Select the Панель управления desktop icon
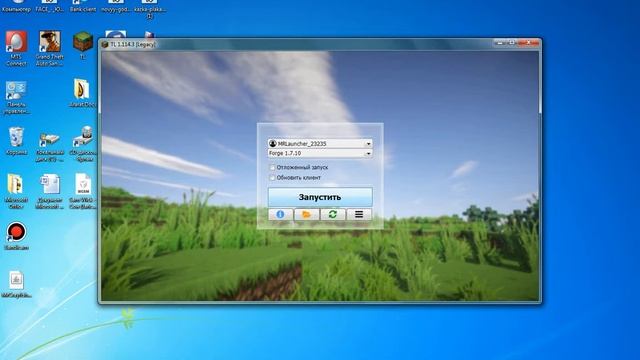 (16, 97)
